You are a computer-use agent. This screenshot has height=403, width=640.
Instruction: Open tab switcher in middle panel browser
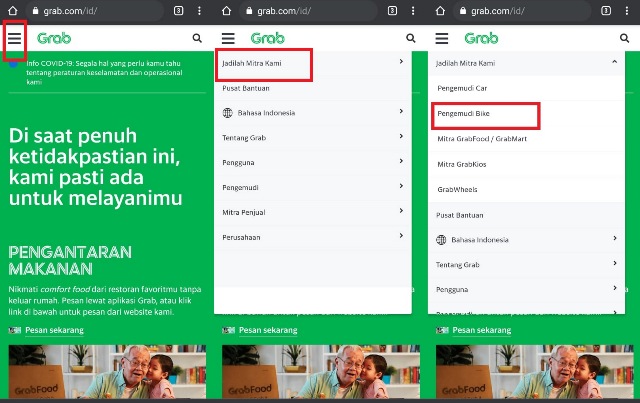coord(392,11)
